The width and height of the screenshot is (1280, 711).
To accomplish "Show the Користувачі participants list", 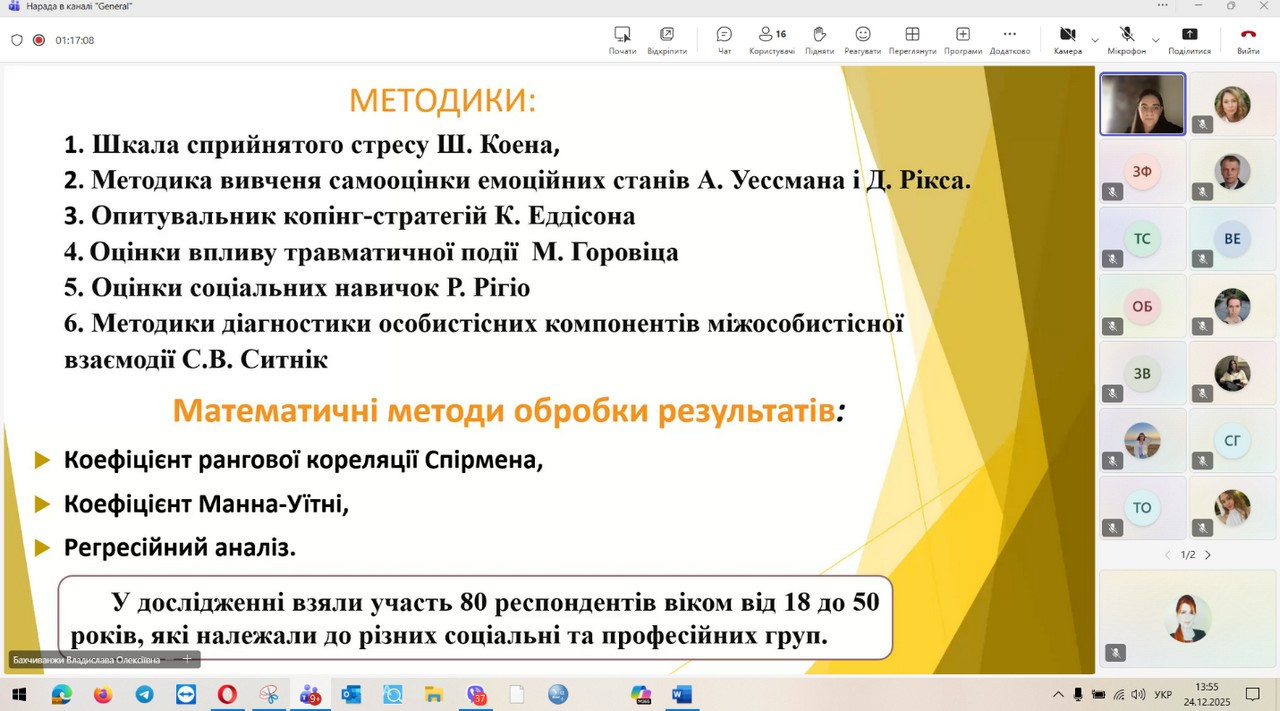I will click(771, 39).
